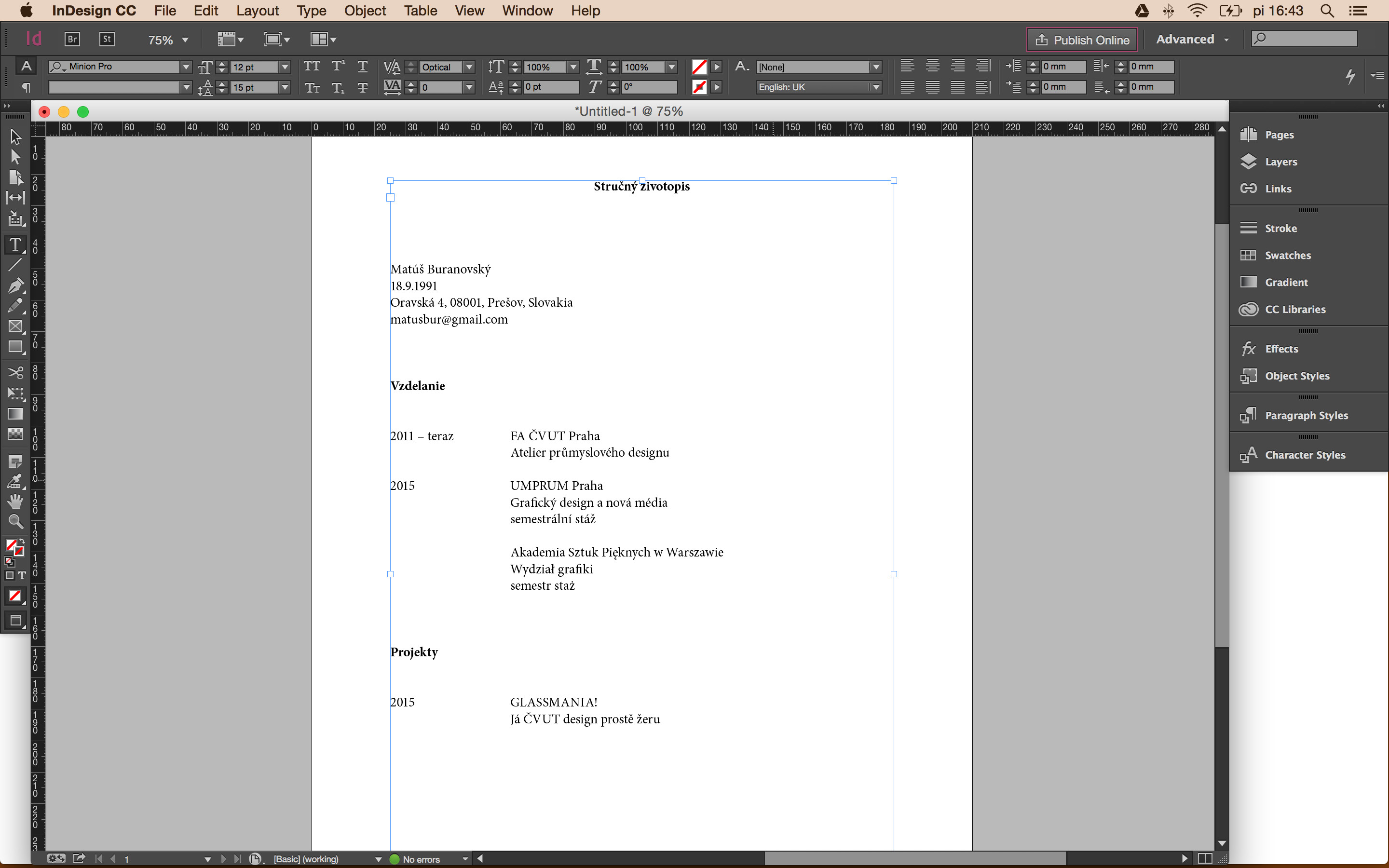This screenshot has width=1389, height=868.
Task: Set paragraph alignment to Align Center
Action: point(933,66)
